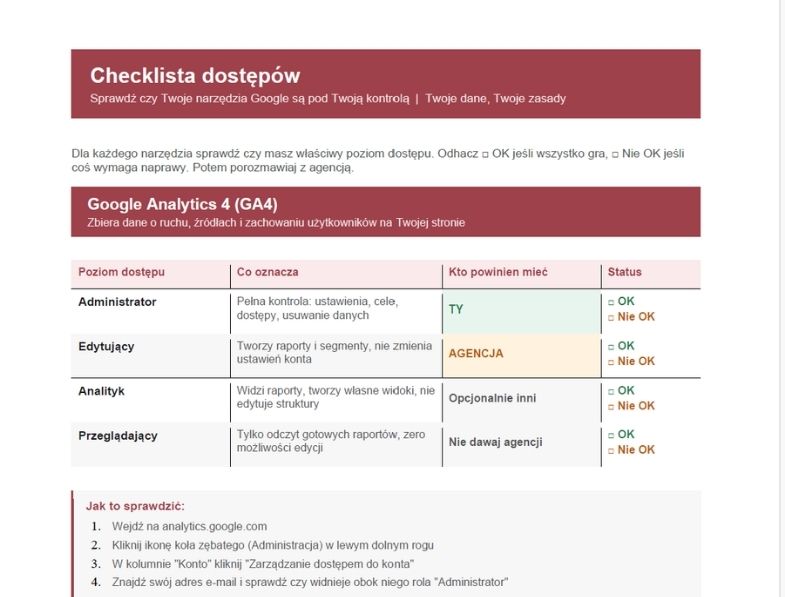Screen dimensions: 785x597
Task: Click step 3 about 'Zarządzanie dostępem do konta'
Action: click(263, 564)
